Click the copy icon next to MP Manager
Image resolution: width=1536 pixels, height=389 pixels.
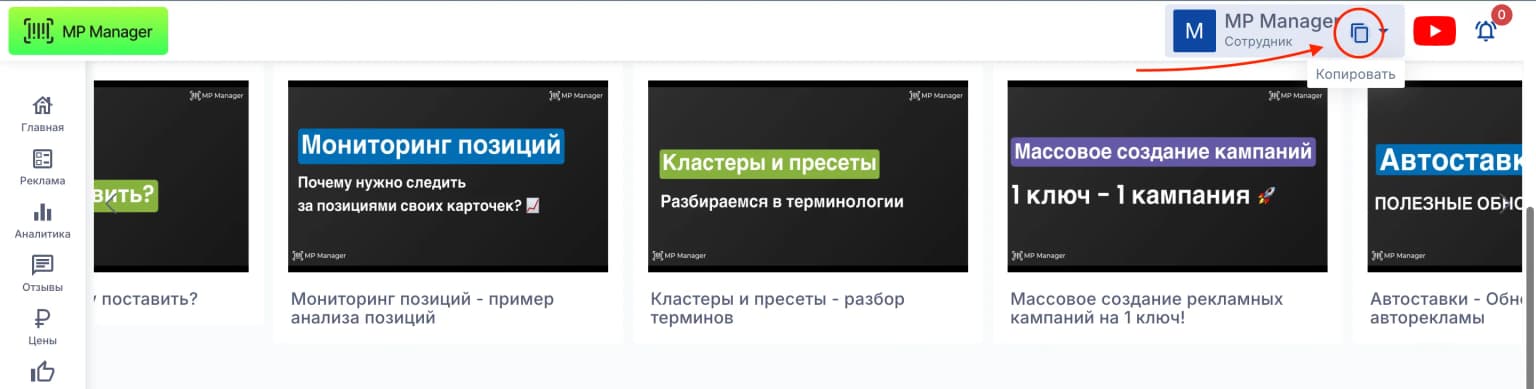pos(1359,32)
